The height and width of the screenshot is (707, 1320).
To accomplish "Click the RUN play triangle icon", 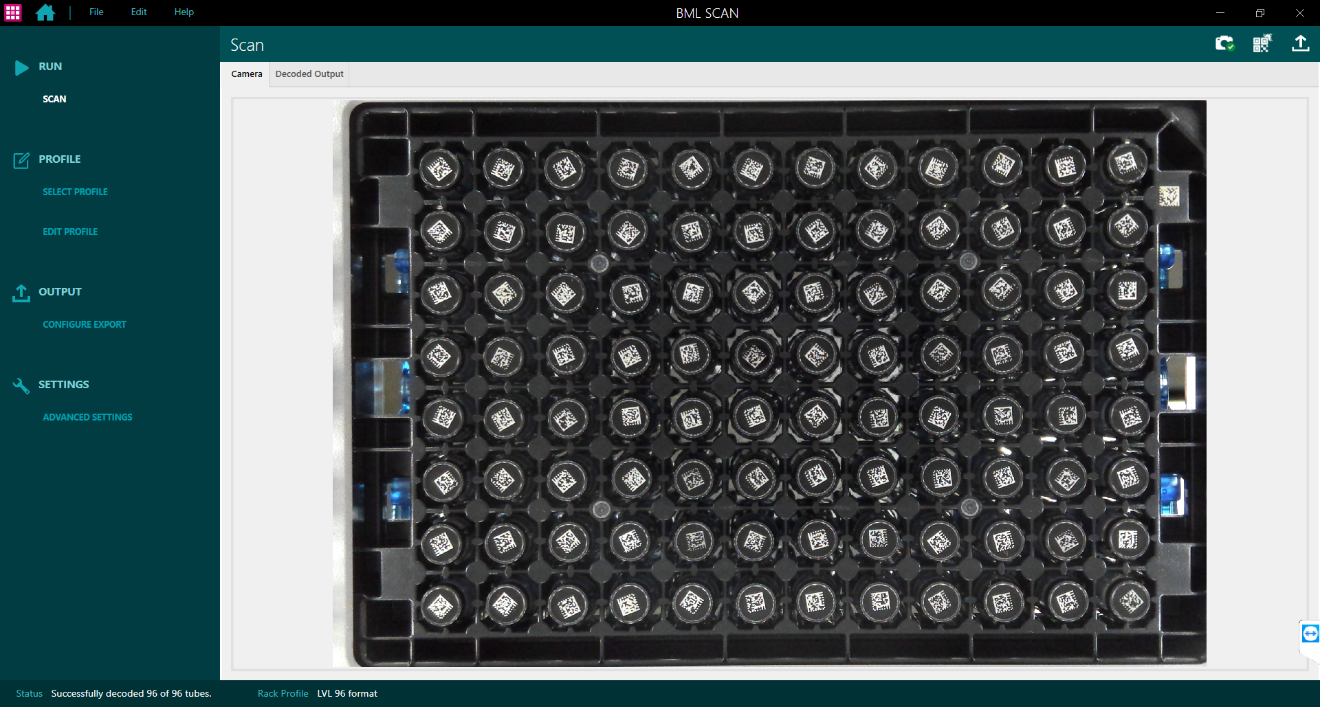I will [x=22, y=68].
